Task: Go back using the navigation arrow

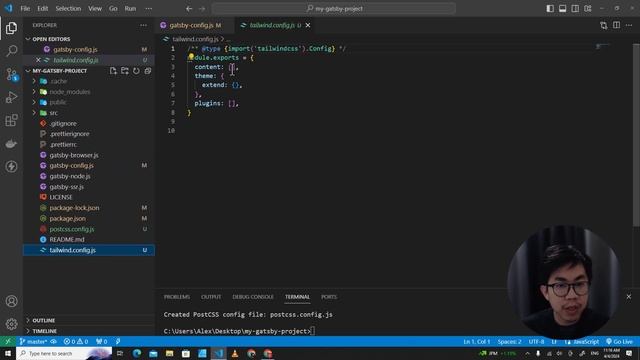Action: (x=189, y=9)
